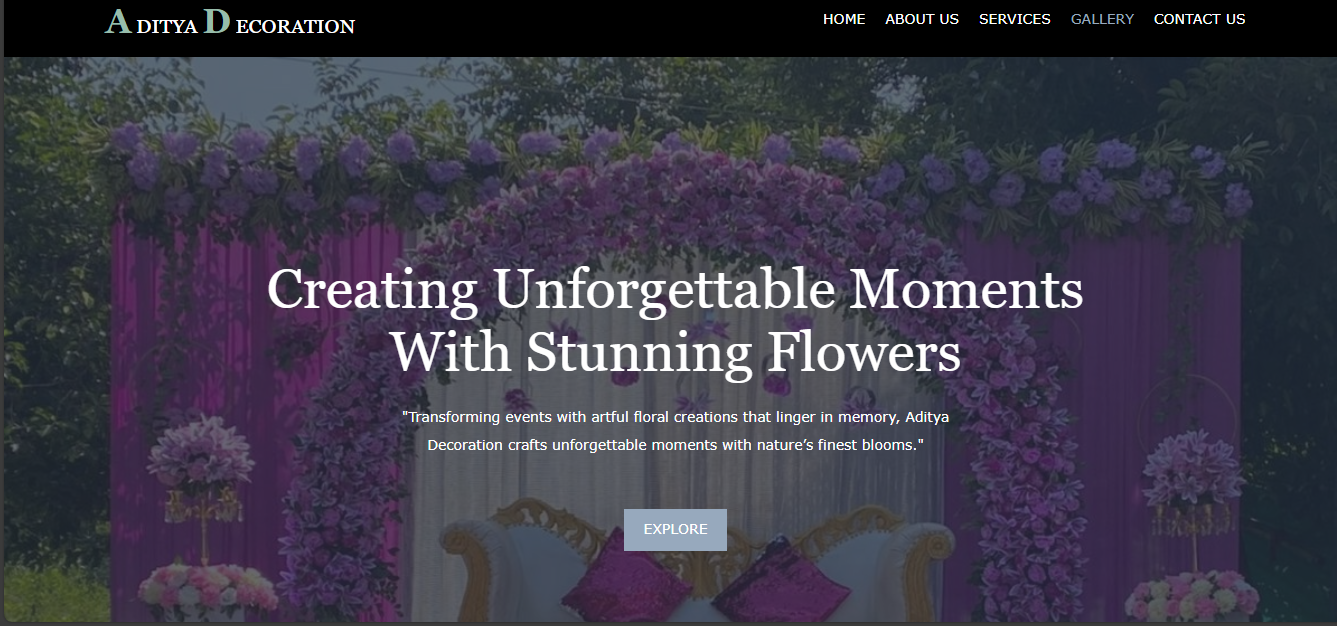1337x626 pixels.
Task: Click the "Creating Unforgettable Moments" headline line
Action: tap(675, 289)
